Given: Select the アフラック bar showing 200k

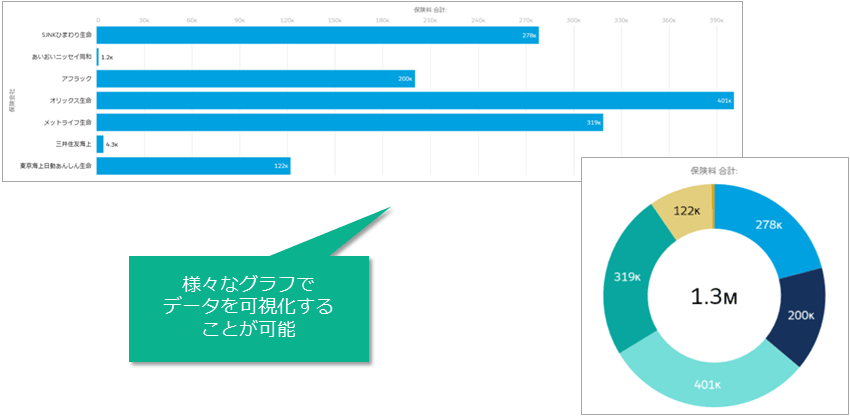Looking at the screenshot, I should point(256,79).
